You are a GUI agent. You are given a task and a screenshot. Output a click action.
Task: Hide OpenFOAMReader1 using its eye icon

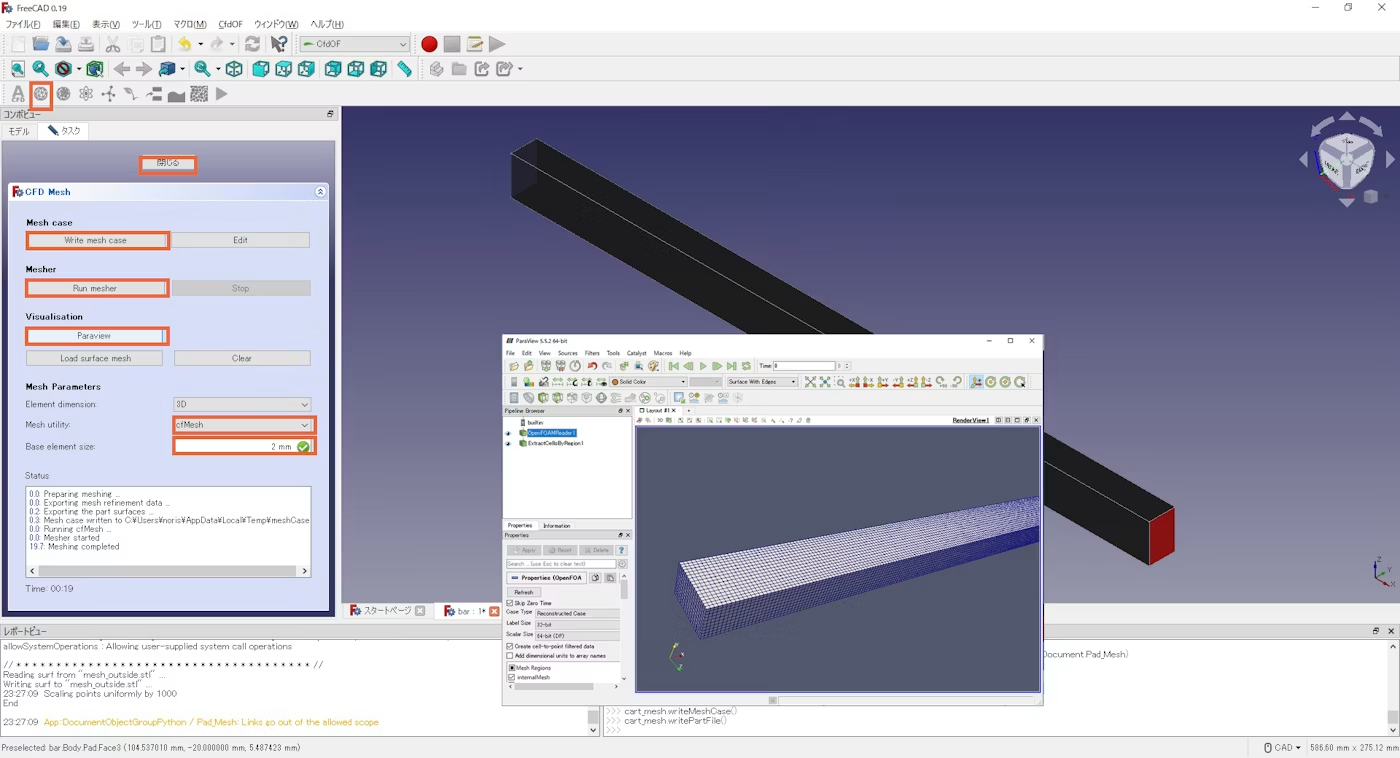click(508, 433)
